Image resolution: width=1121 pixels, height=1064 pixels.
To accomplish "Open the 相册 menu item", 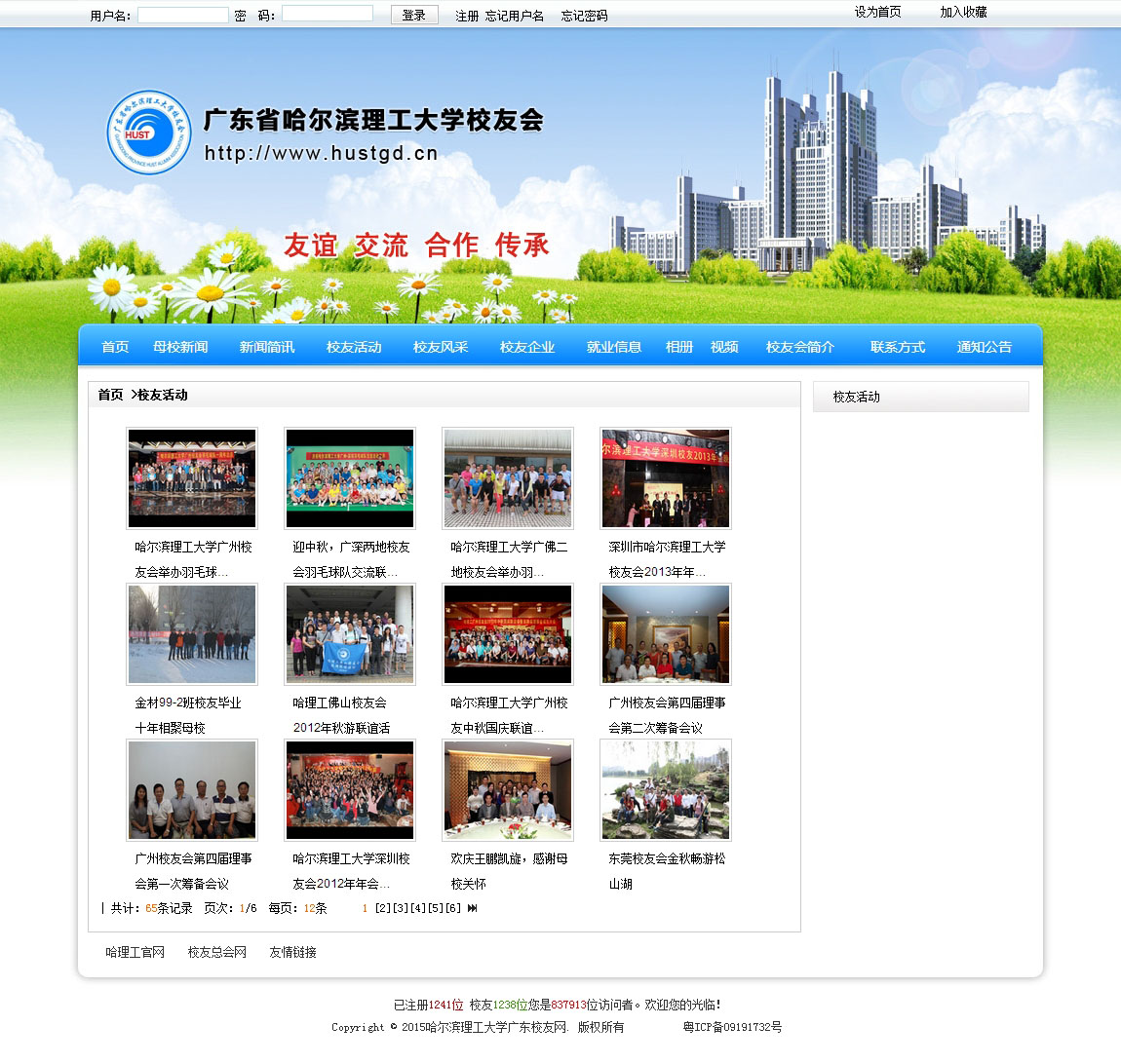I will point(679,347).
